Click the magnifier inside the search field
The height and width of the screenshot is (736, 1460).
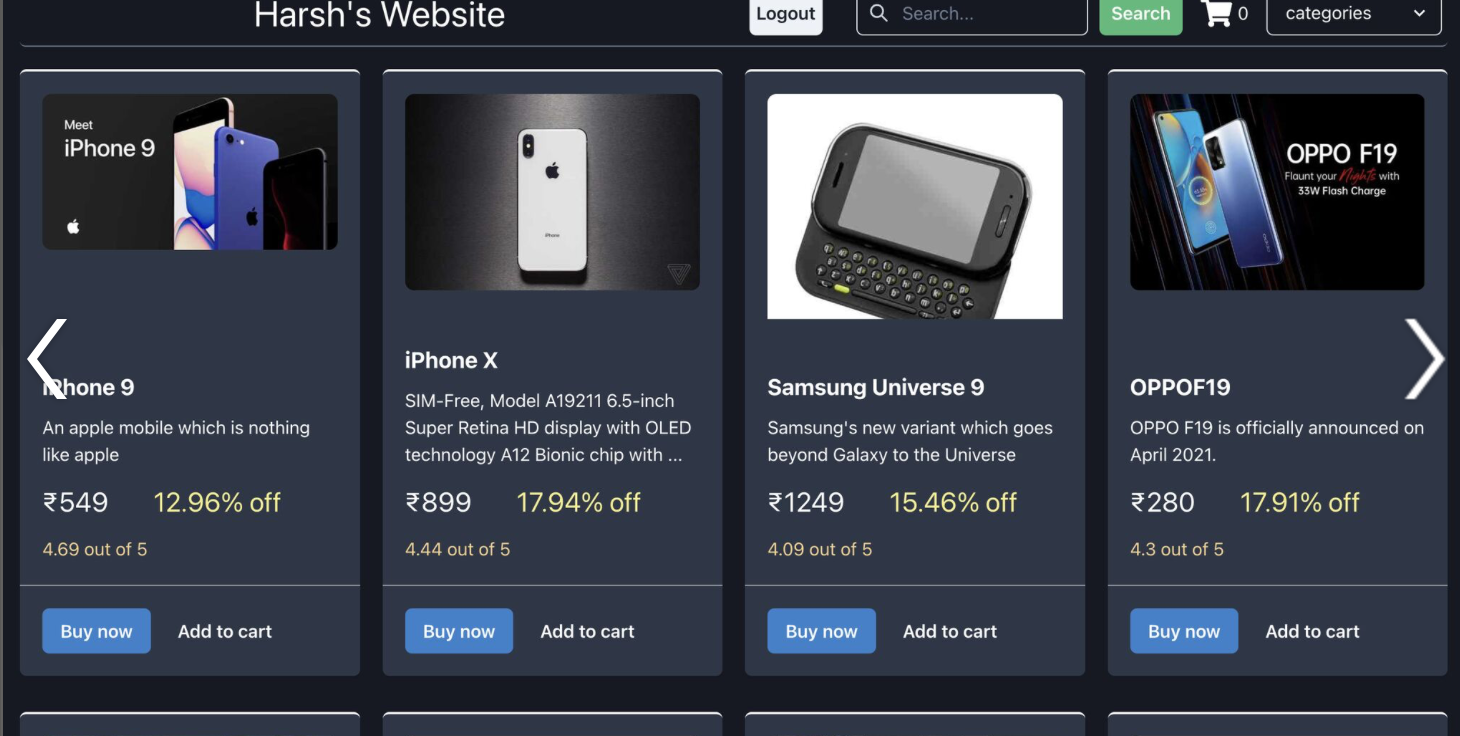[x=878, y=14]
